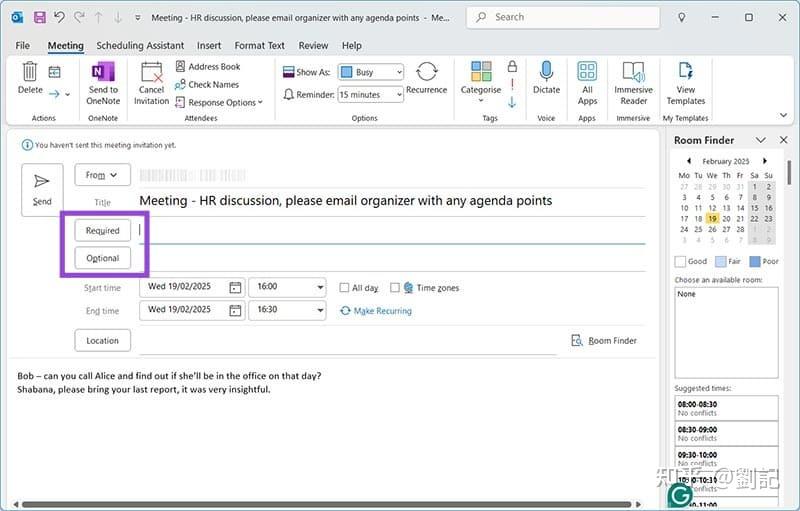
Task: Open the File menu
Action: tap(22, 45)
